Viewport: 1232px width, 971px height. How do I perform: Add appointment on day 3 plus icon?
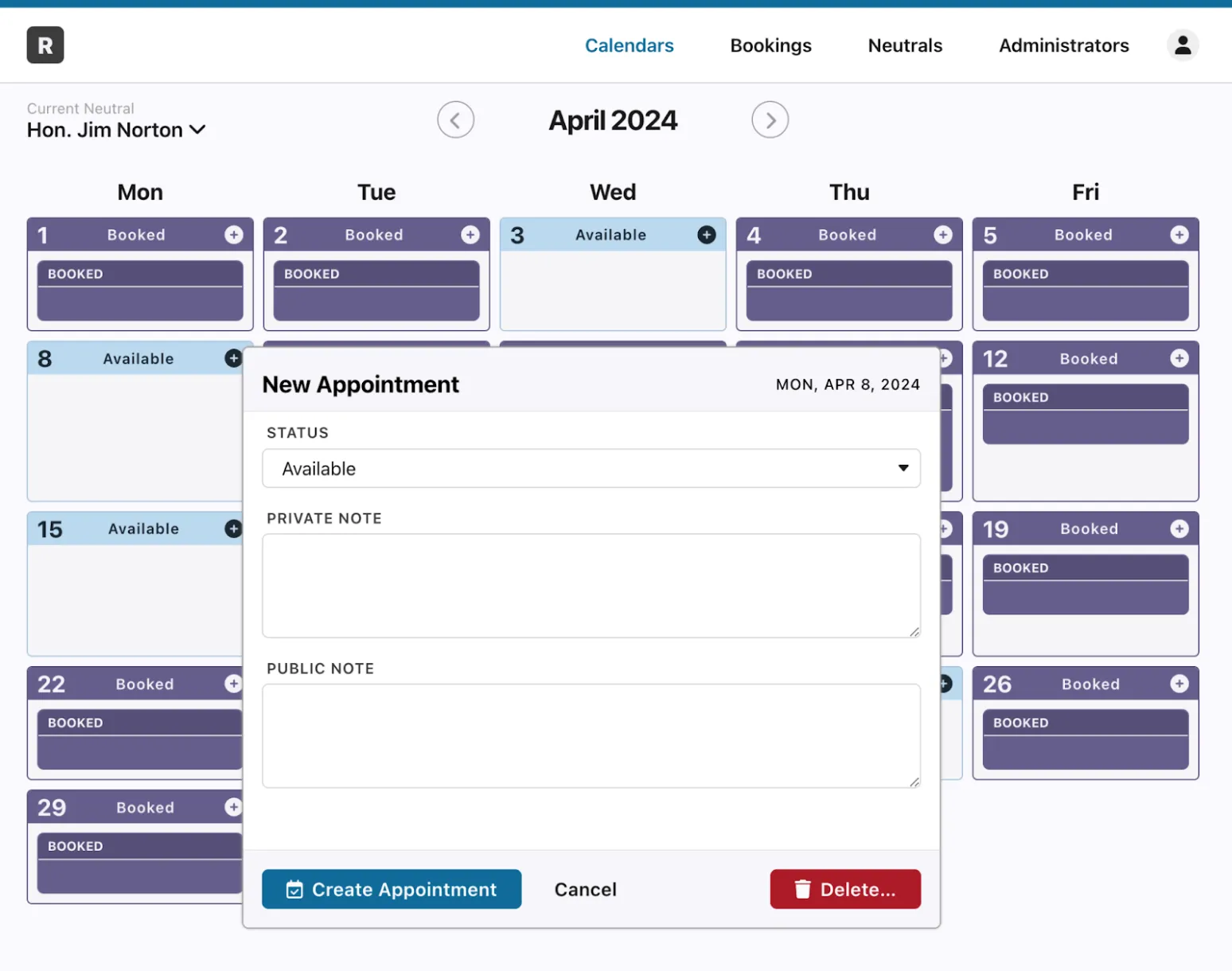tap(706, 235)
